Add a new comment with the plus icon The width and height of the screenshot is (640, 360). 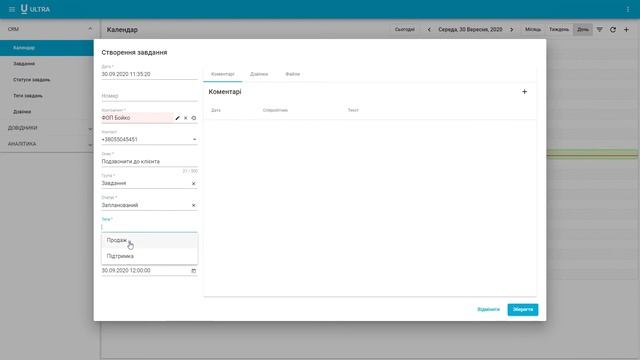524,92
